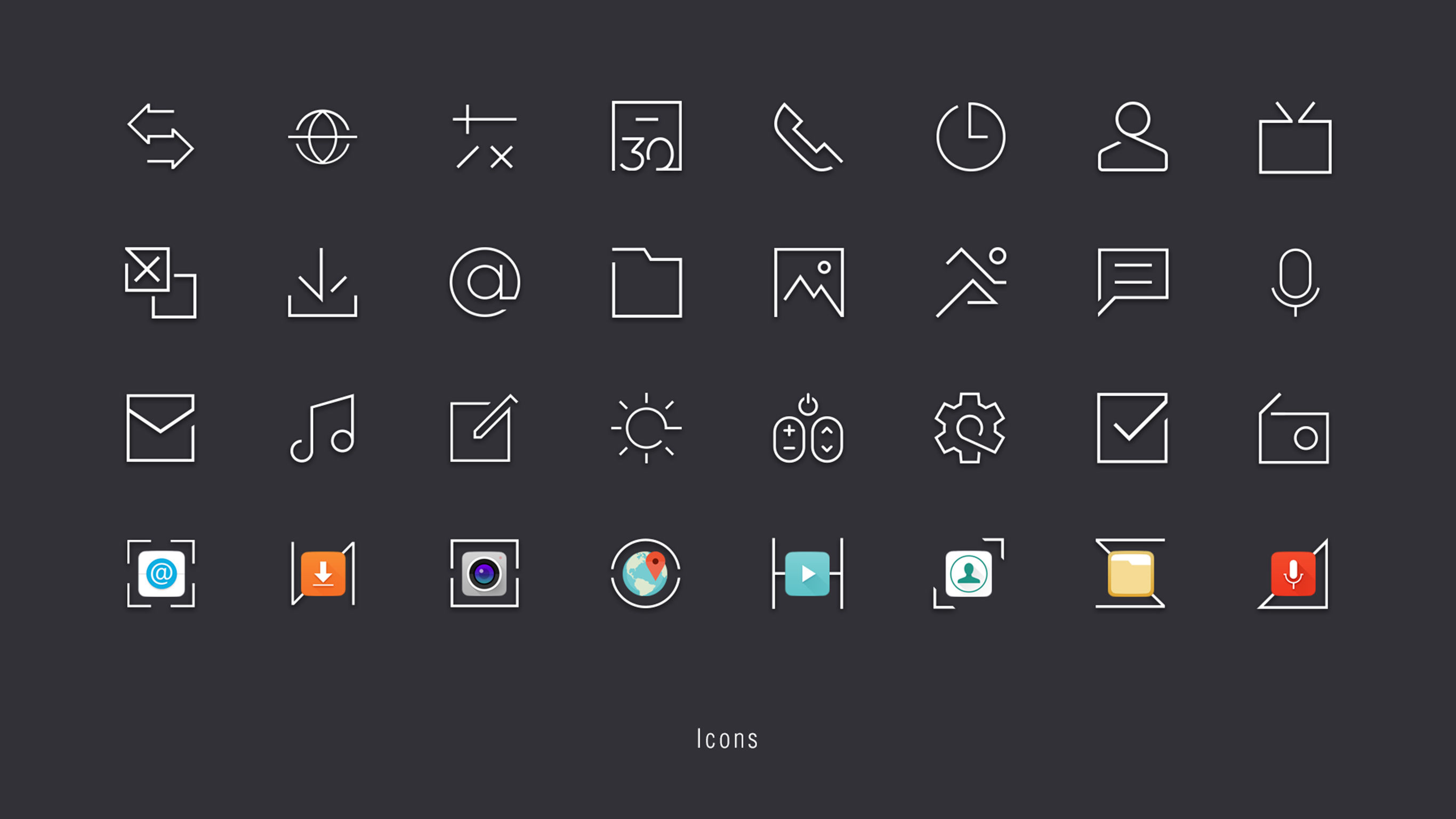Click the outlined download arrow icon
Screen dimensions: 1456x819
click(x=322, y=282)
